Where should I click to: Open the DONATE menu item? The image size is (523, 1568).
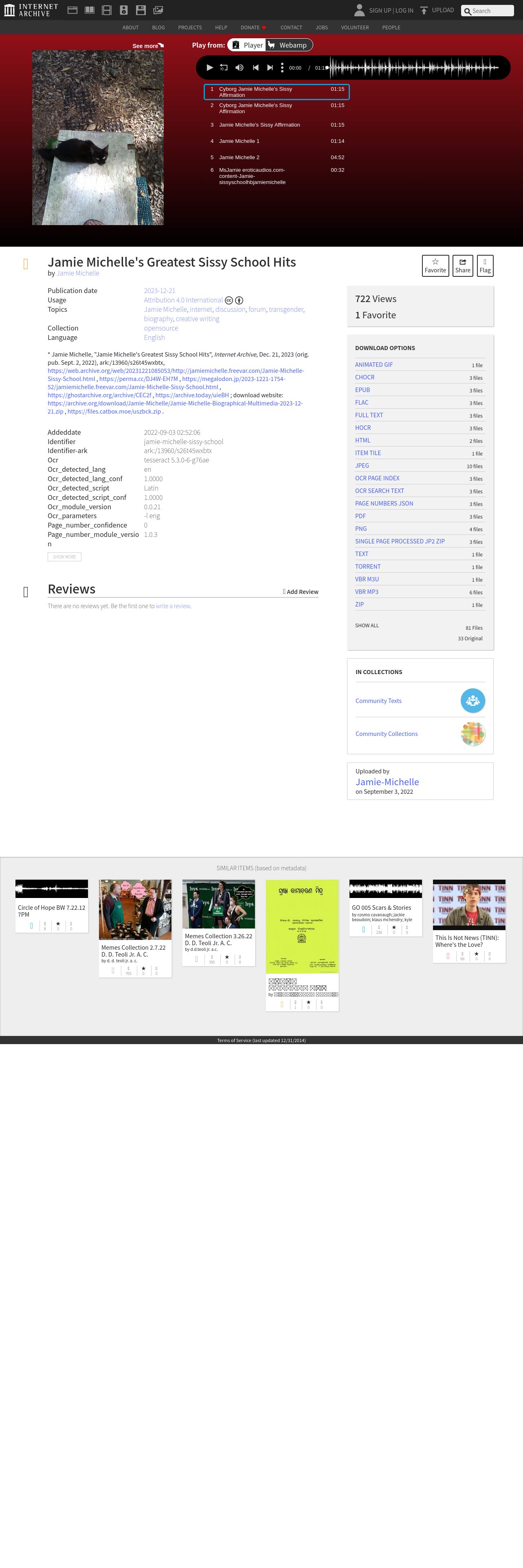pyautogui.click(x=253, y=27)
